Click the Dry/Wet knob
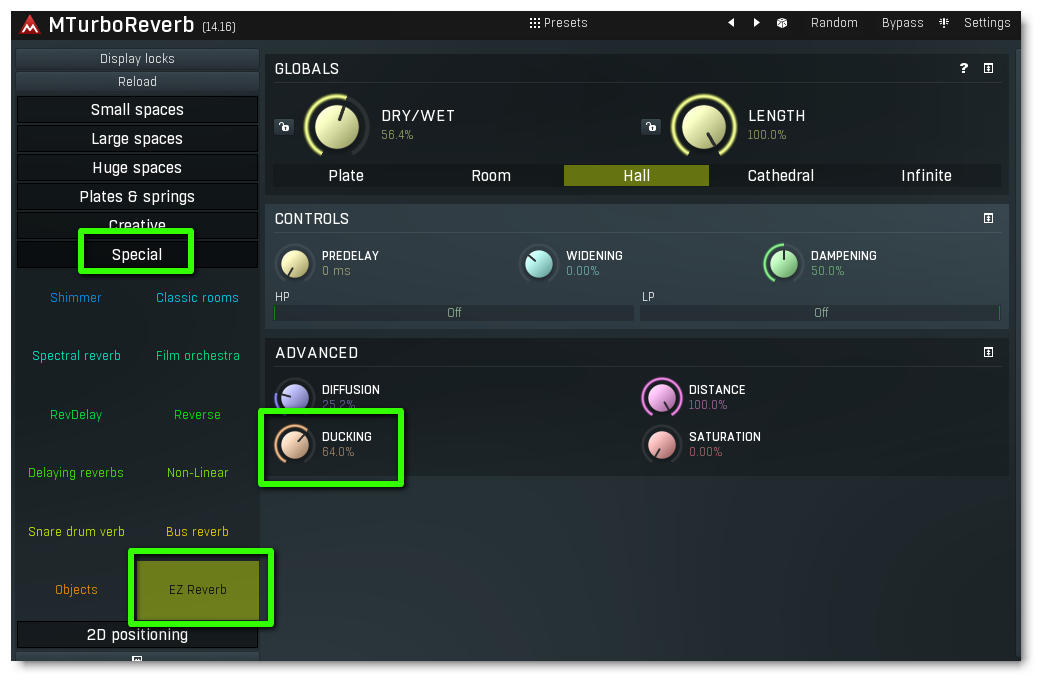The height and width of the screenshot is (684, 1044). [336, 127]
